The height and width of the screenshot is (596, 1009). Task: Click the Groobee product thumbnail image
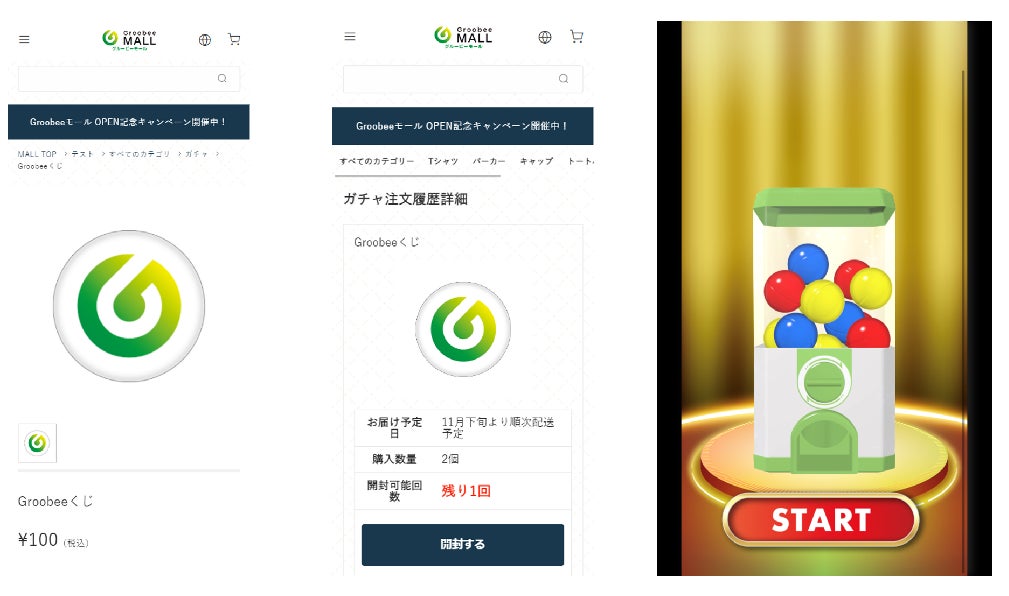click(x=37, y=443)
